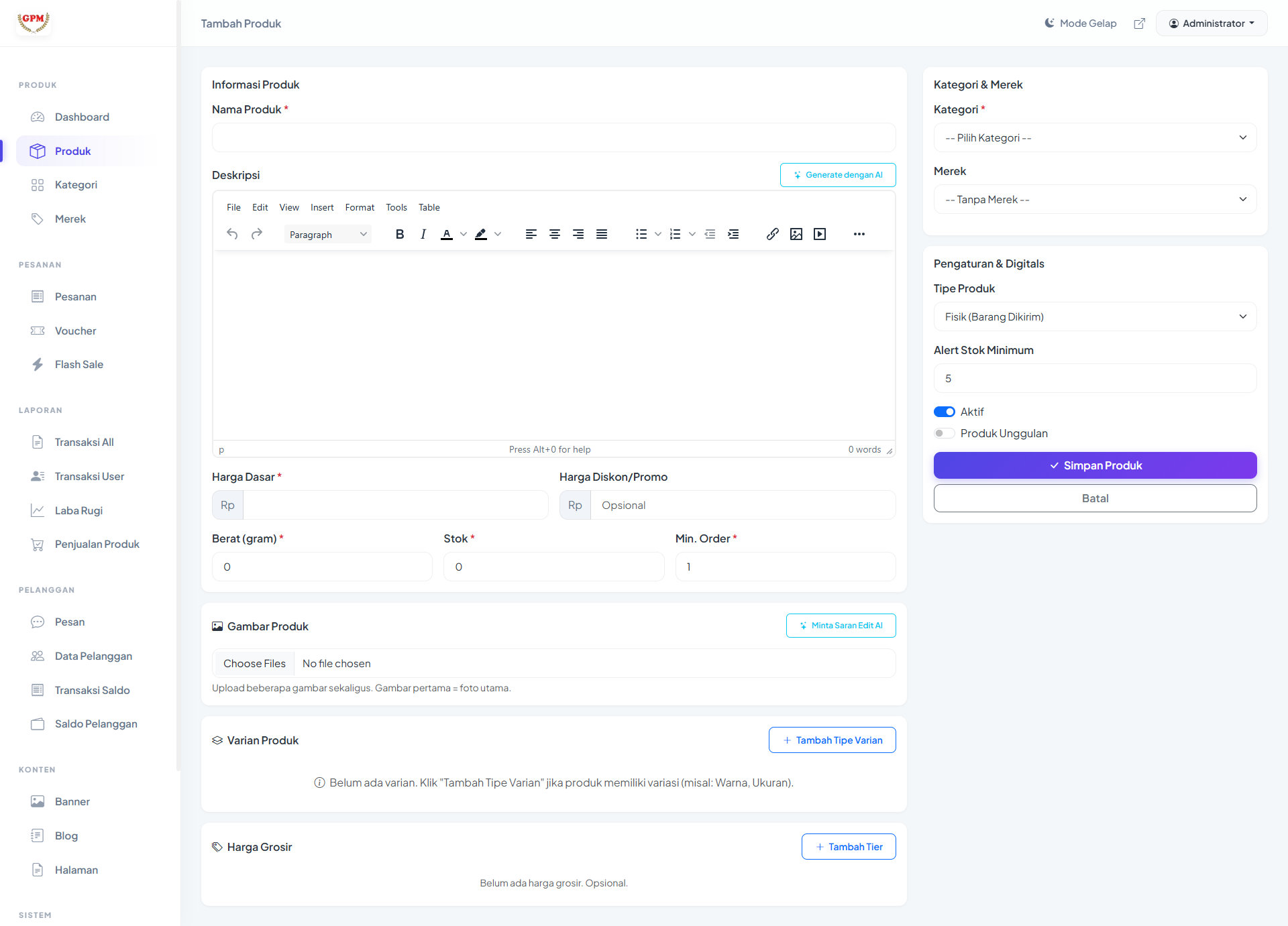Click the insert link icon

(x=773, y=234)
